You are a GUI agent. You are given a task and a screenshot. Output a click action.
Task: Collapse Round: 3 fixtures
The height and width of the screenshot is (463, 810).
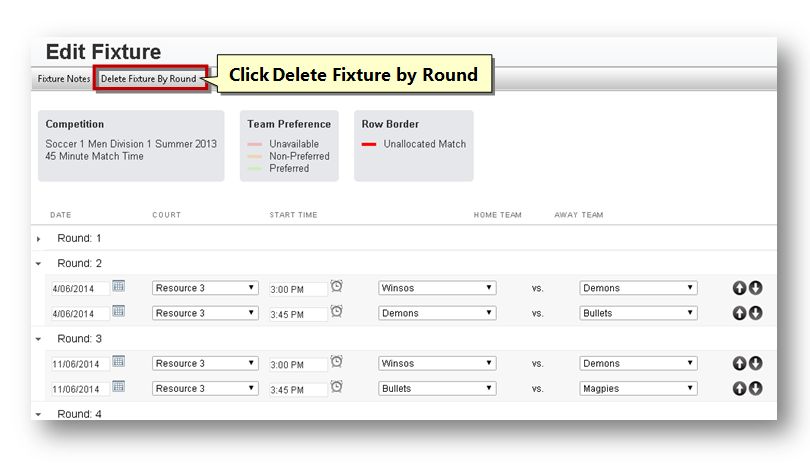[38, 339]
